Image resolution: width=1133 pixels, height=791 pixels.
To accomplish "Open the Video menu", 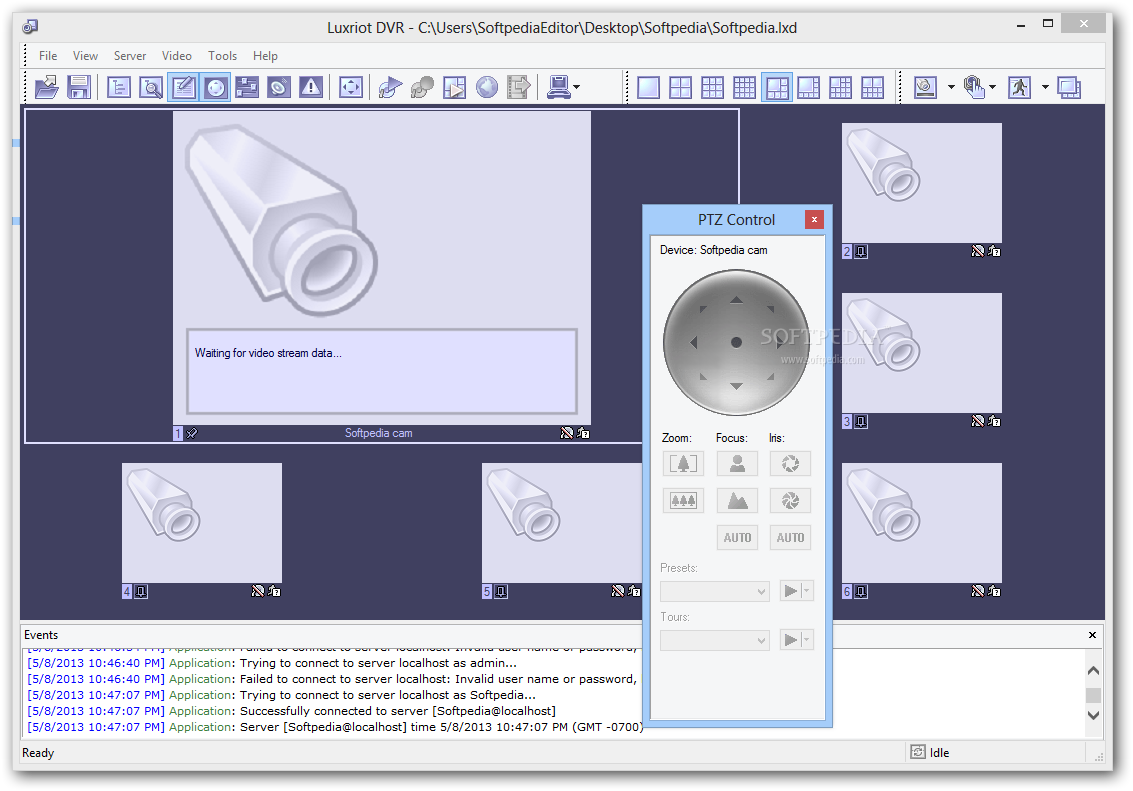I will click(x=176, y=56).
